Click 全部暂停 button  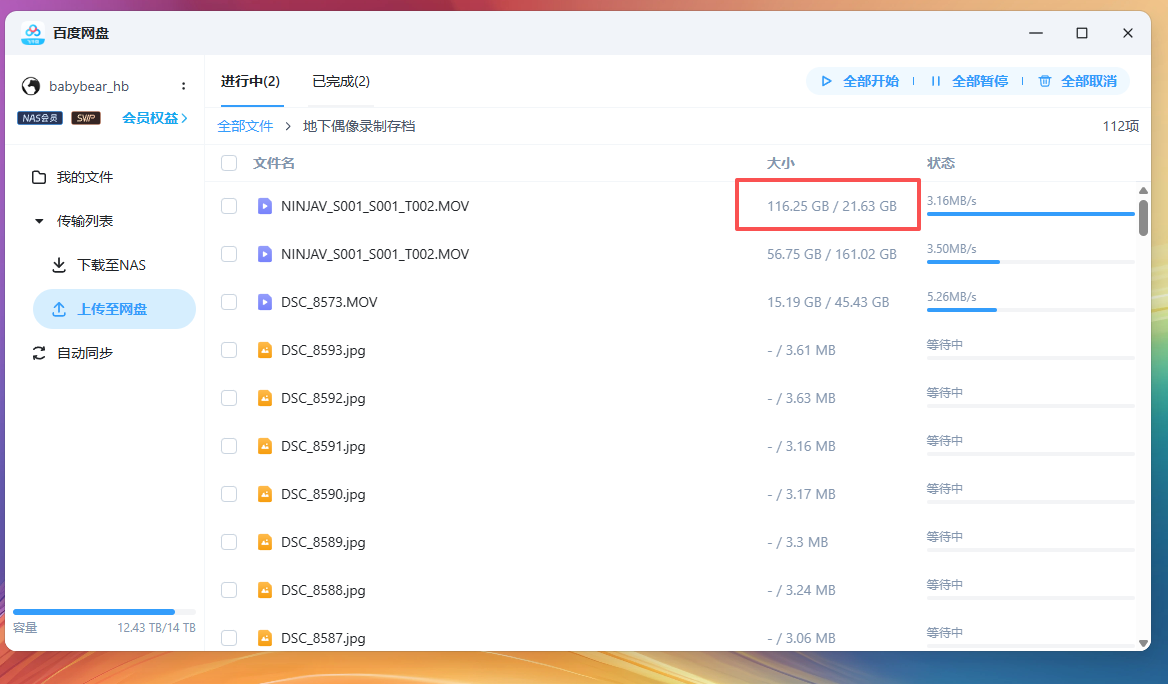pos(969,81)
